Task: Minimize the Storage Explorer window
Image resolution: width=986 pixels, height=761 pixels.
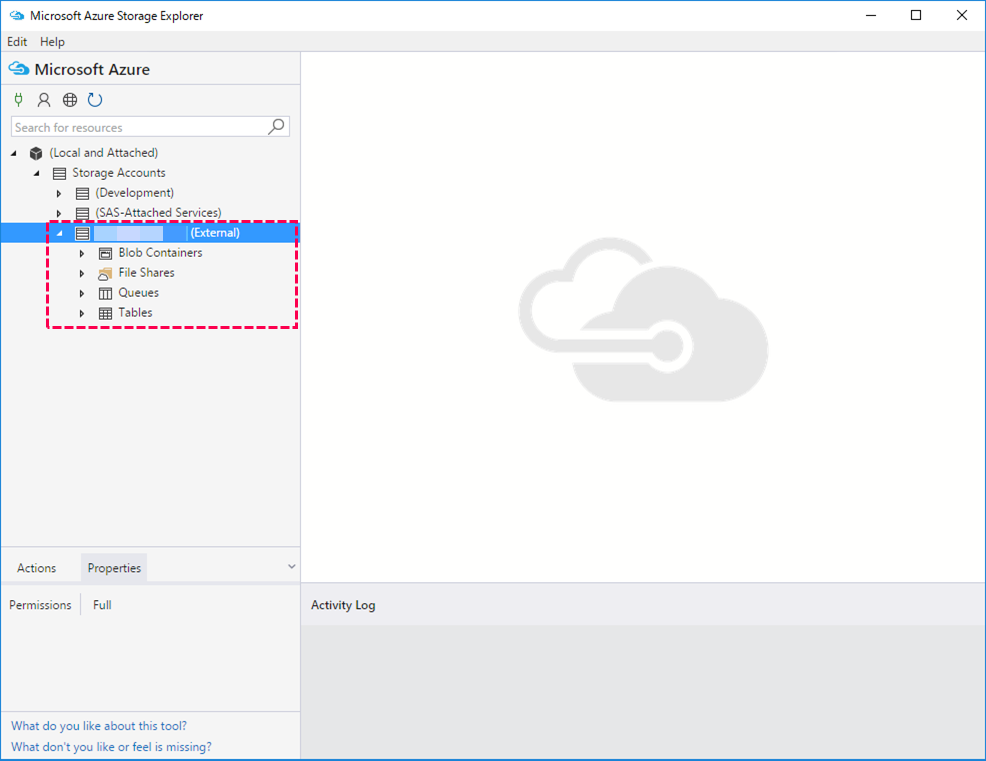Action: 871,16
